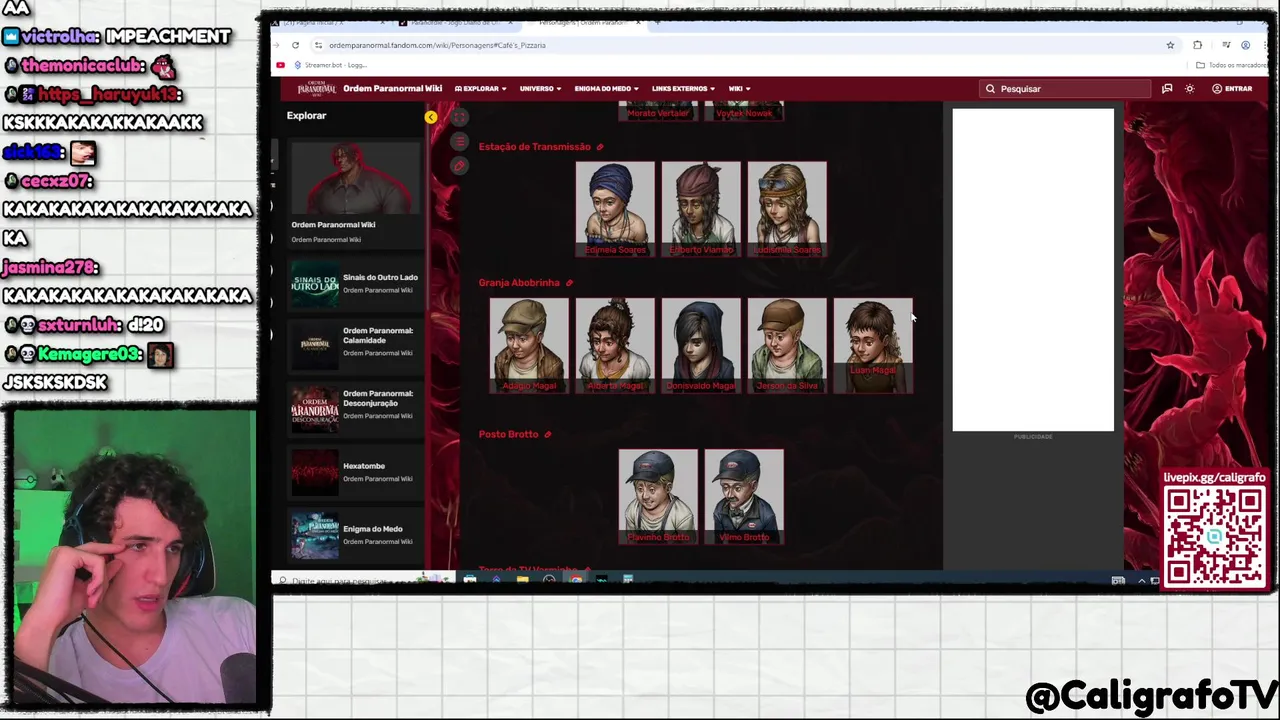Viewport: 1280px width, 720px height.
Task: Click the Posto Brotto heading
Action: tap(508, 434)
